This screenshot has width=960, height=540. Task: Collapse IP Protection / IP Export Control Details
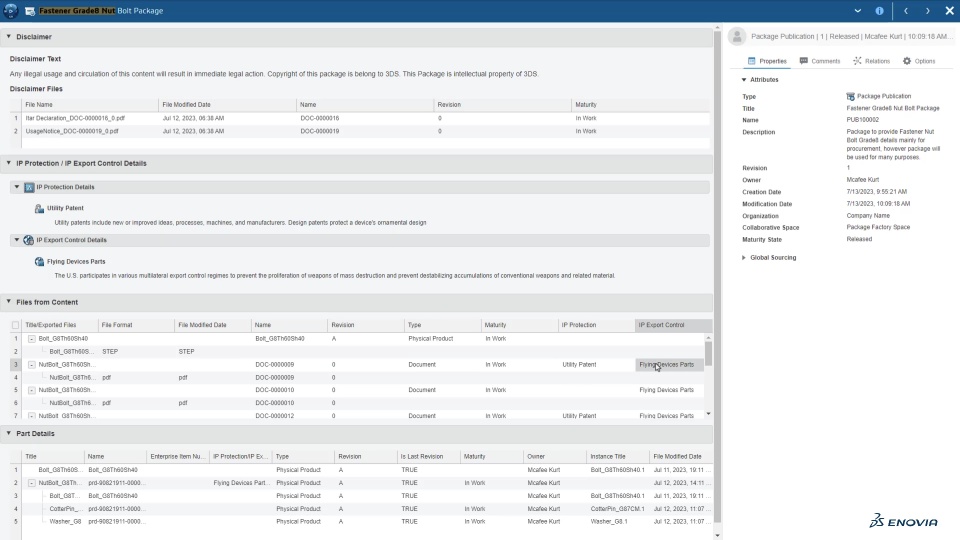9,163
